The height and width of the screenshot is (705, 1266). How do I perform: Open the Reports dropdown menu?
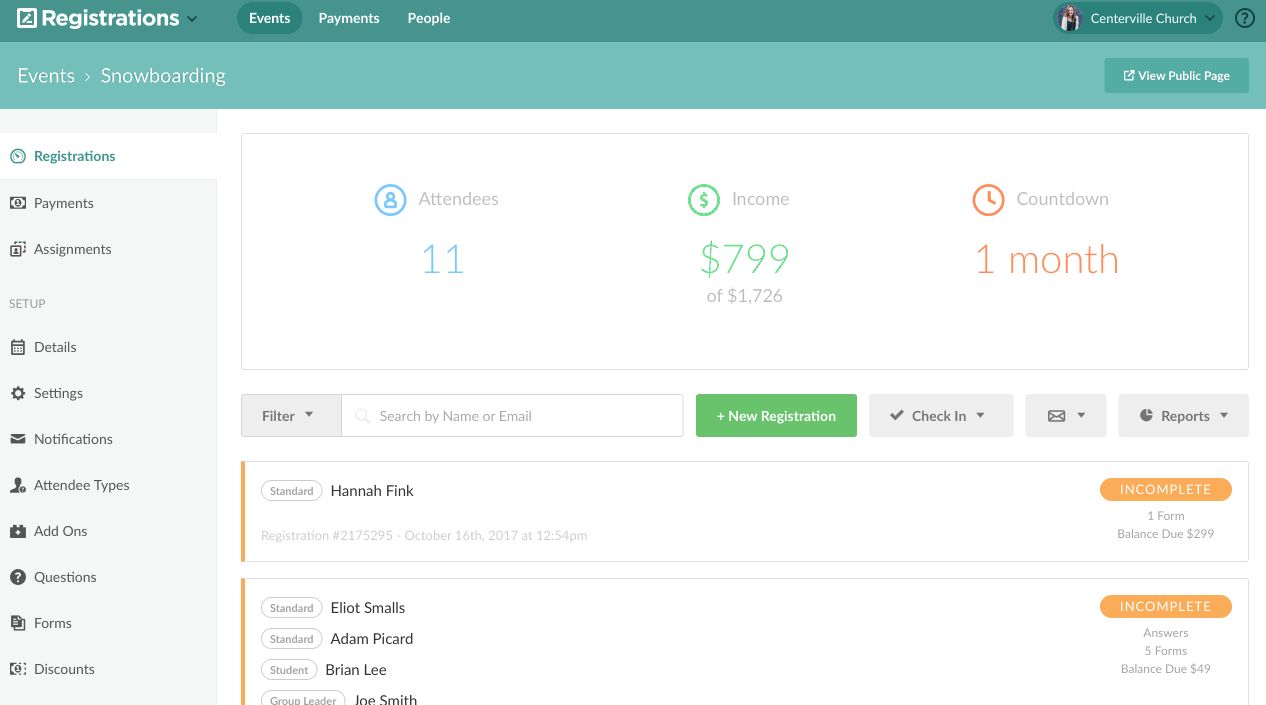(x=1183, y=416)
